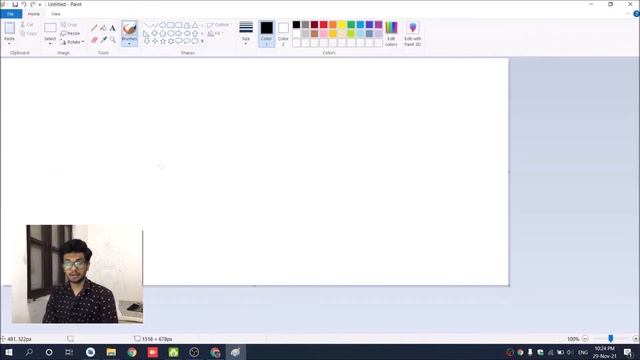Click the Save icon in title bar
Viewport: 640px width, 360px height.
click(x=15, y=4)
